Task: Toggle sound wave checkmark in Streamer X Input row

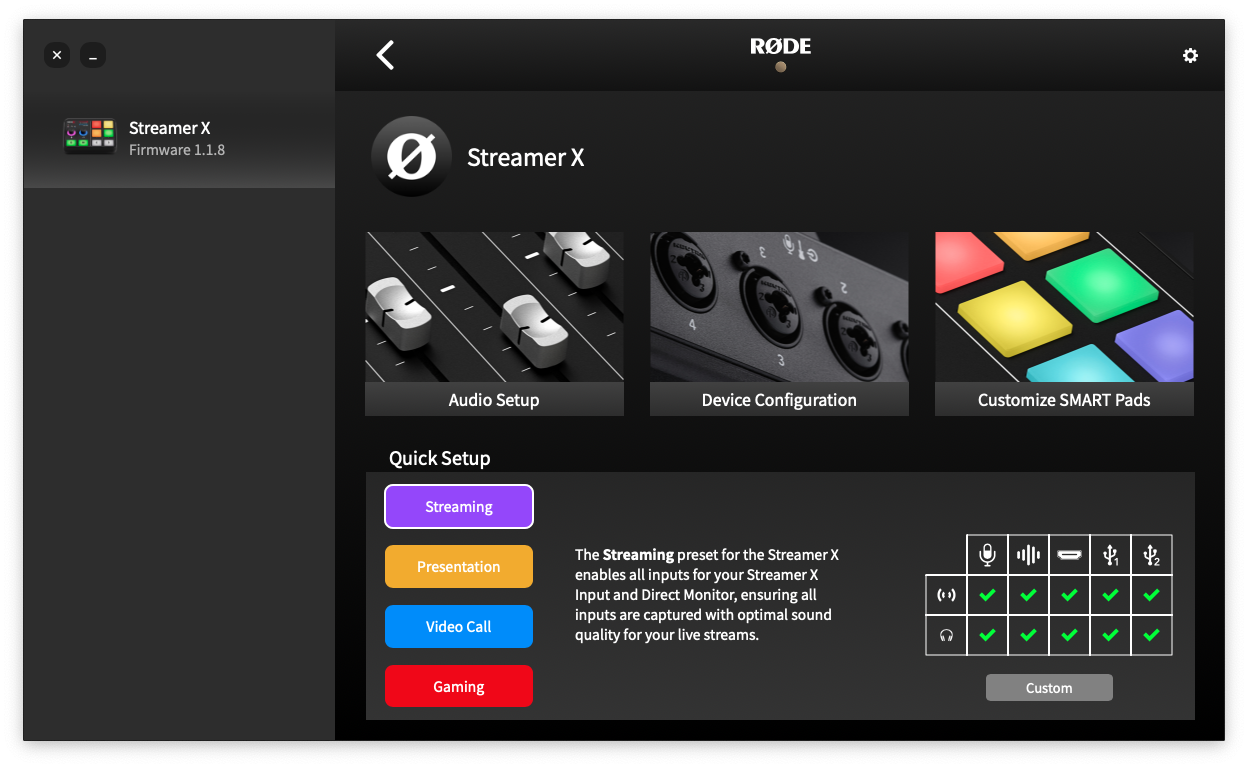Action: pos(1028,595)
